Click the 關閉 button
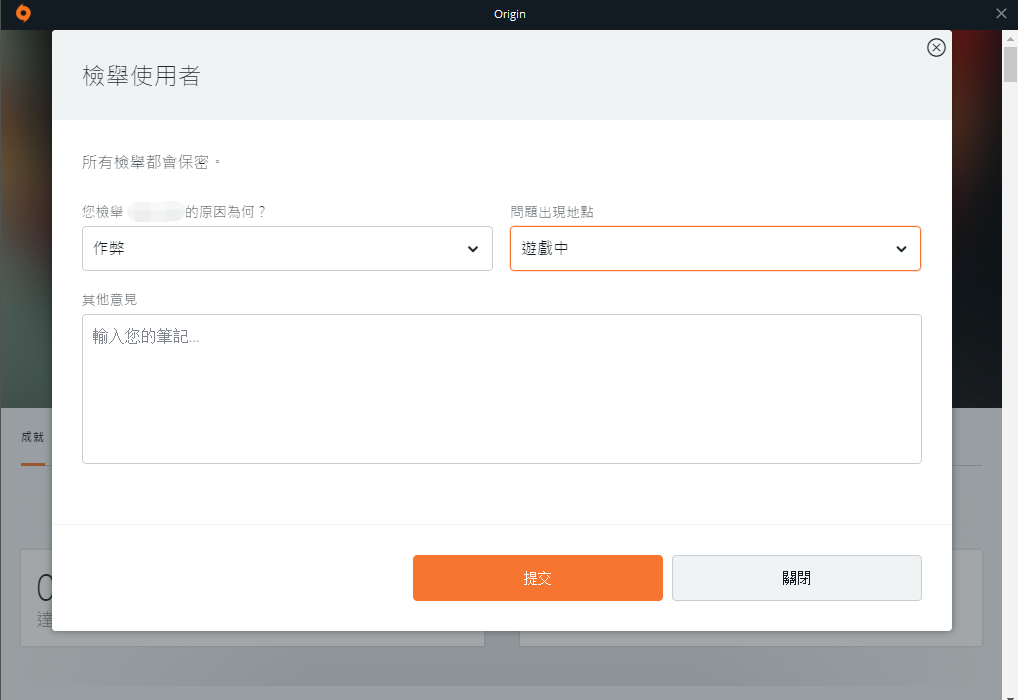Screen dimensions: 1018x700 pyautogui.click(x=797, y=578)
